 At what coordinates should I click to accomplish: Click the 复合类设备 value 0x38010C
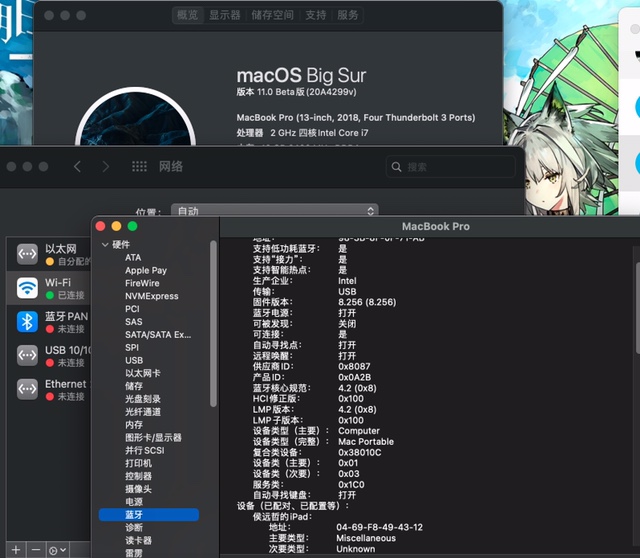click(x=359, y=452)
